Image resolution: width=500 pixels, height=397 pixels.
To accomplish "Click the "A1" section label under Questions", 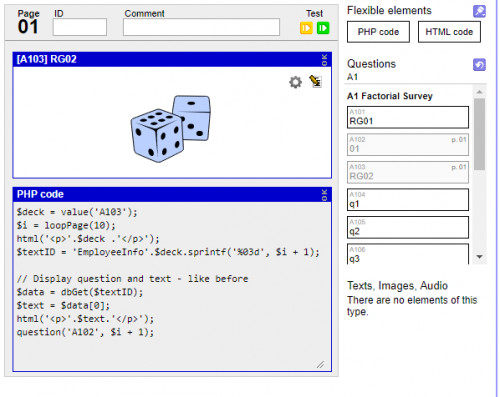I will pos(352,77).
